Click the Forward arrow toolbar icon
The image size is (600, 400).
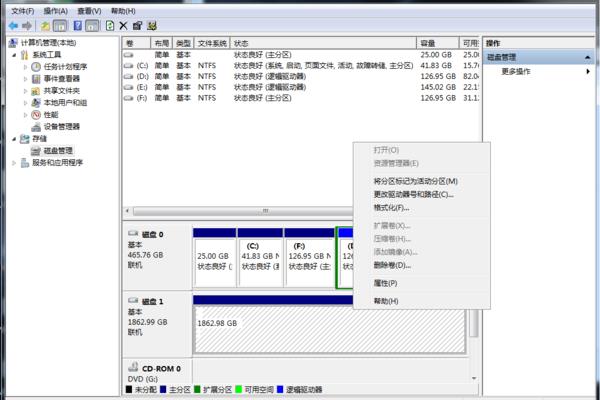tap(27, 26)
